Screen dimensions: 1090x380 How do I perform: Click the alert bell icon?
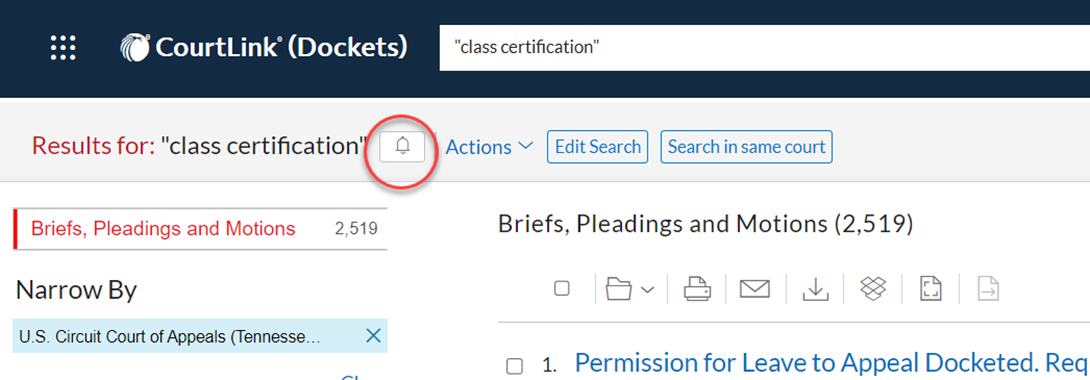[x=402, y=146]
